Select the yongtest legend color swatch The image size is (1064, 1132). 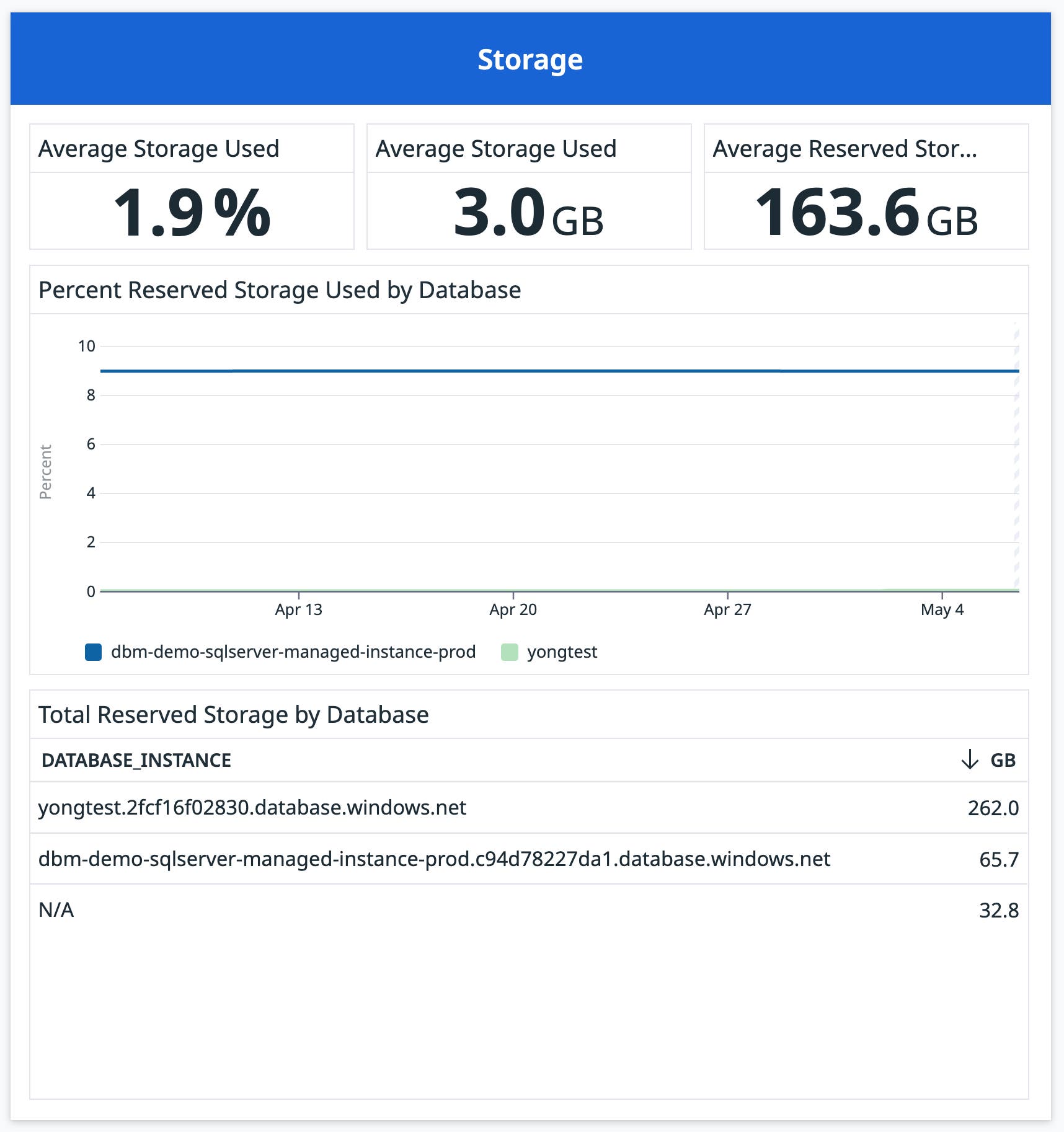point(510,652)
